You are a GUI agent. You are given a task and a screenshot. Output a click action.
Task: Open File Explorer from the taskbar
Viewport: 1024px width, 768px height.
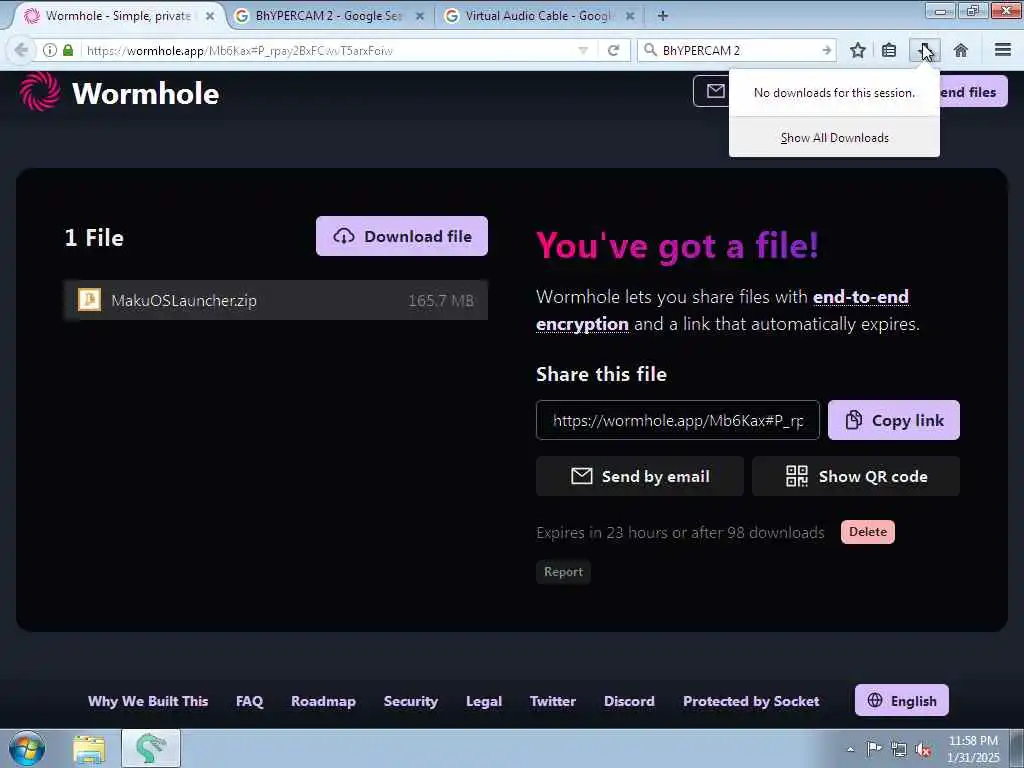tap(89, 749)
